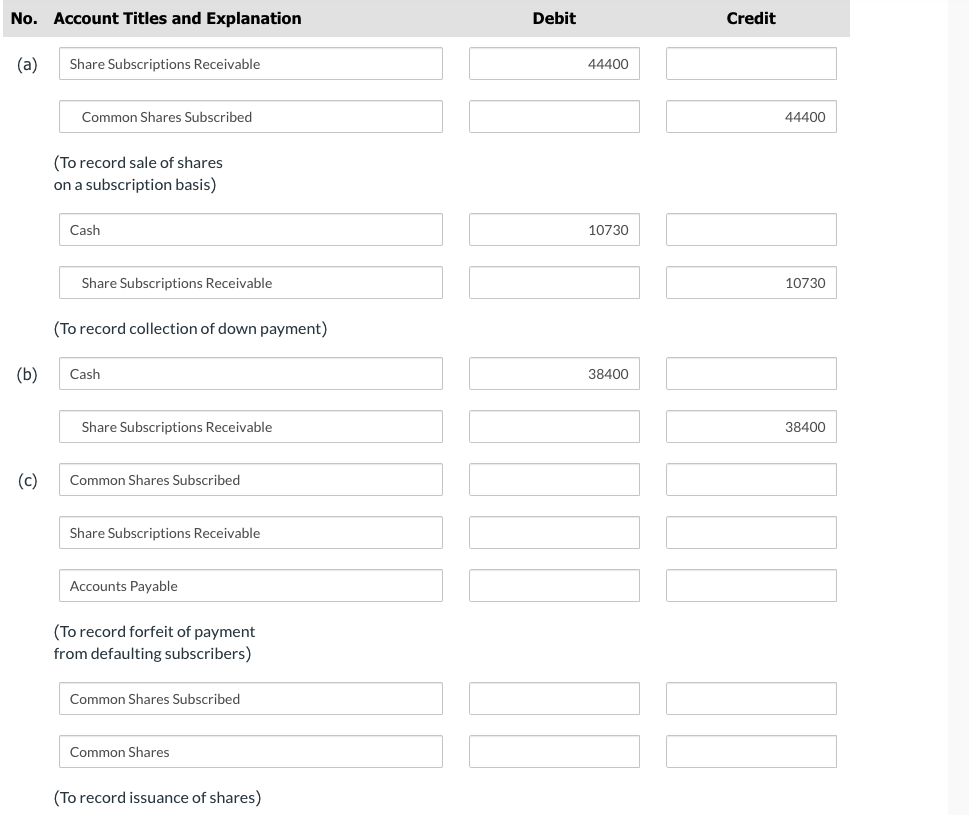Click the 'Debit' column header
Image resolution: width=969 pixels, height=815 pixels.
click(554, 19)
